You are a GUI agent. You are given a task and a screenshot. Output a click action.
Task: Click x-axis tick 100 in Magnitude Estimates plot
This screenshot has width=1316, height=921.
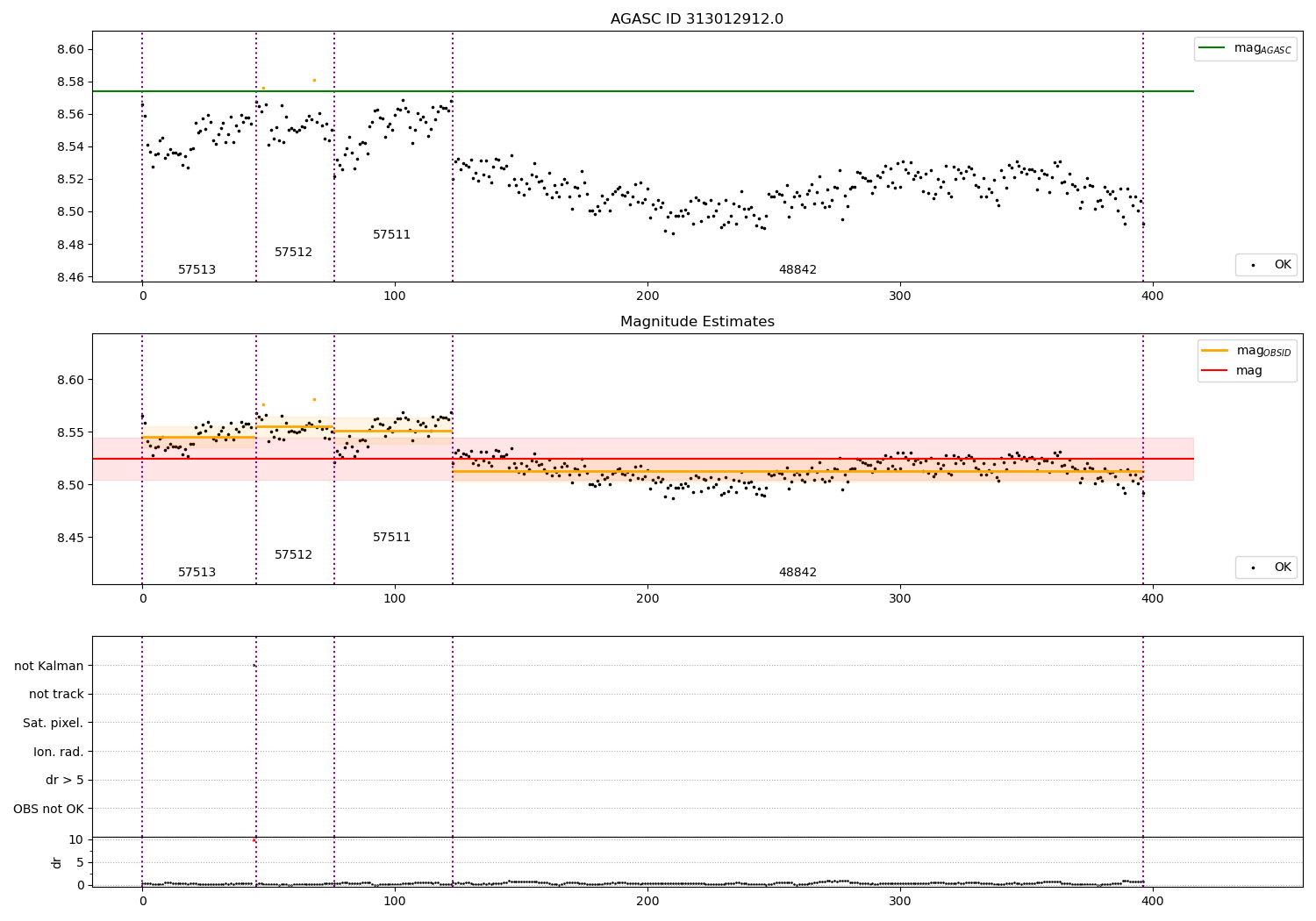[395, 599]
